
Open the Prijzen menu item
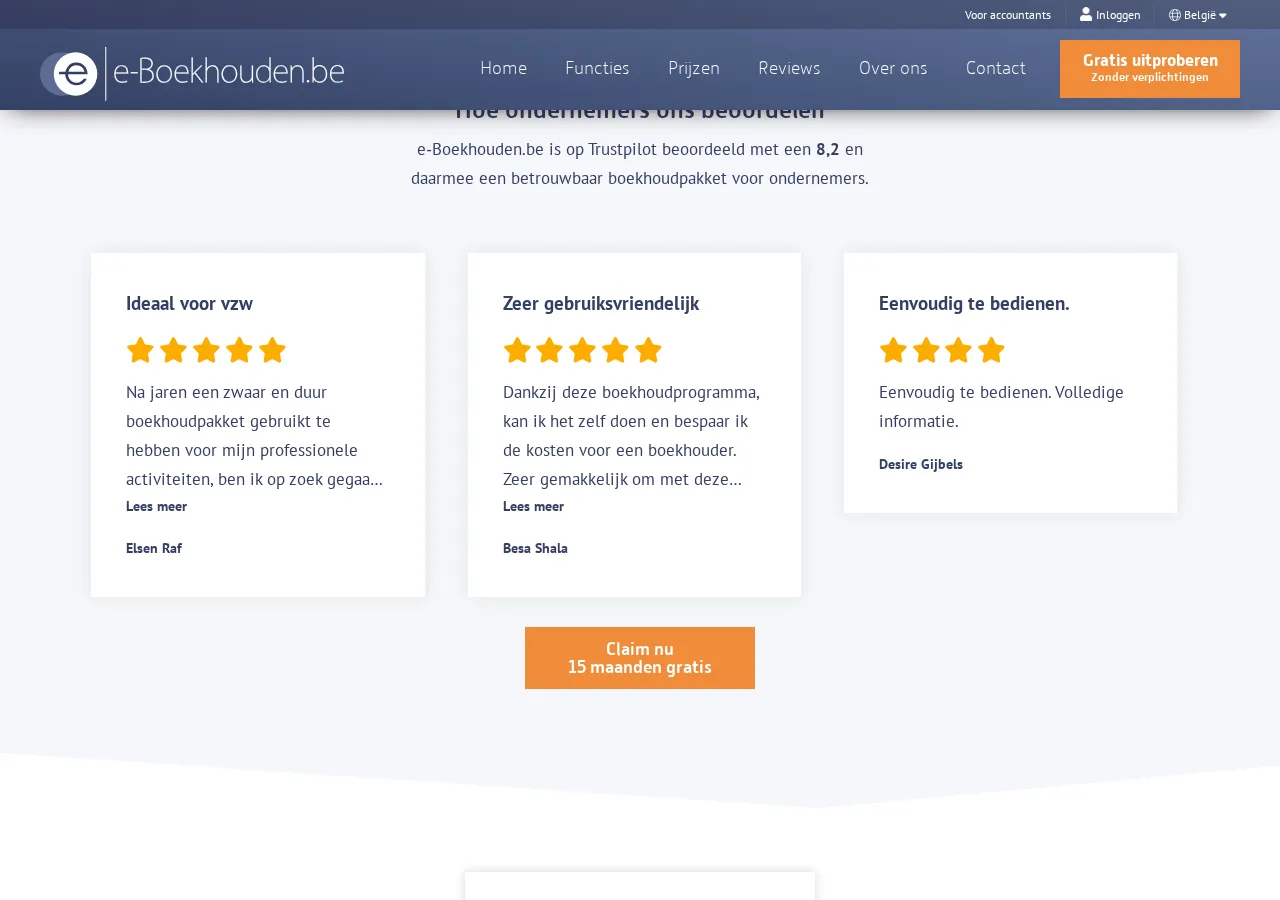click(694, 68)
